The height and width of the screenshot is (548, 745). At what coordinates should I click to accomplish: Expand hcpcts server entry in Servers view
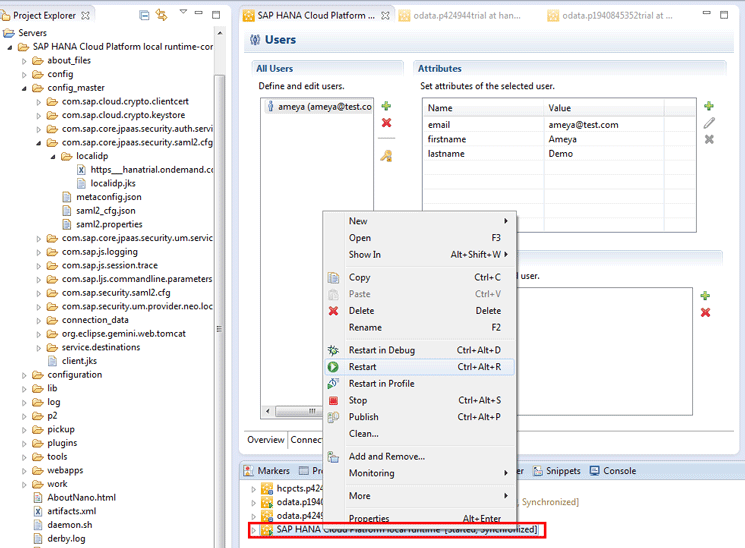[x=253, y=489]
